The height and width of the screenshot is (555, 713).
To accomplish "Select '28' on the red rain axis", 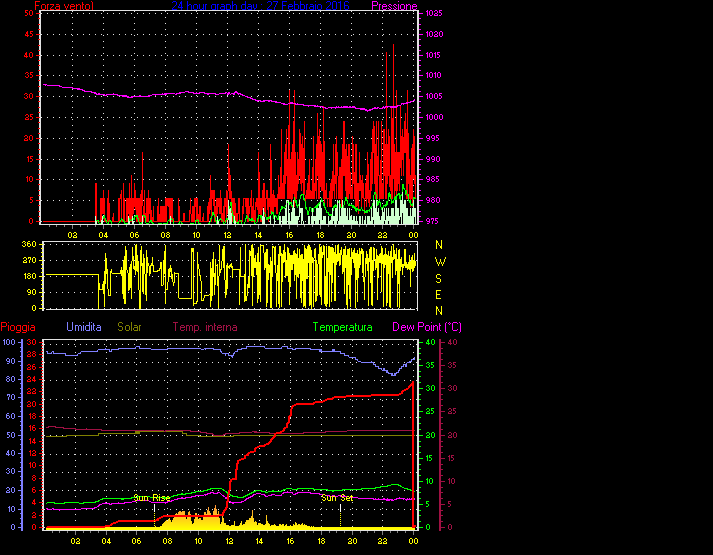I will tap(31, 355).
